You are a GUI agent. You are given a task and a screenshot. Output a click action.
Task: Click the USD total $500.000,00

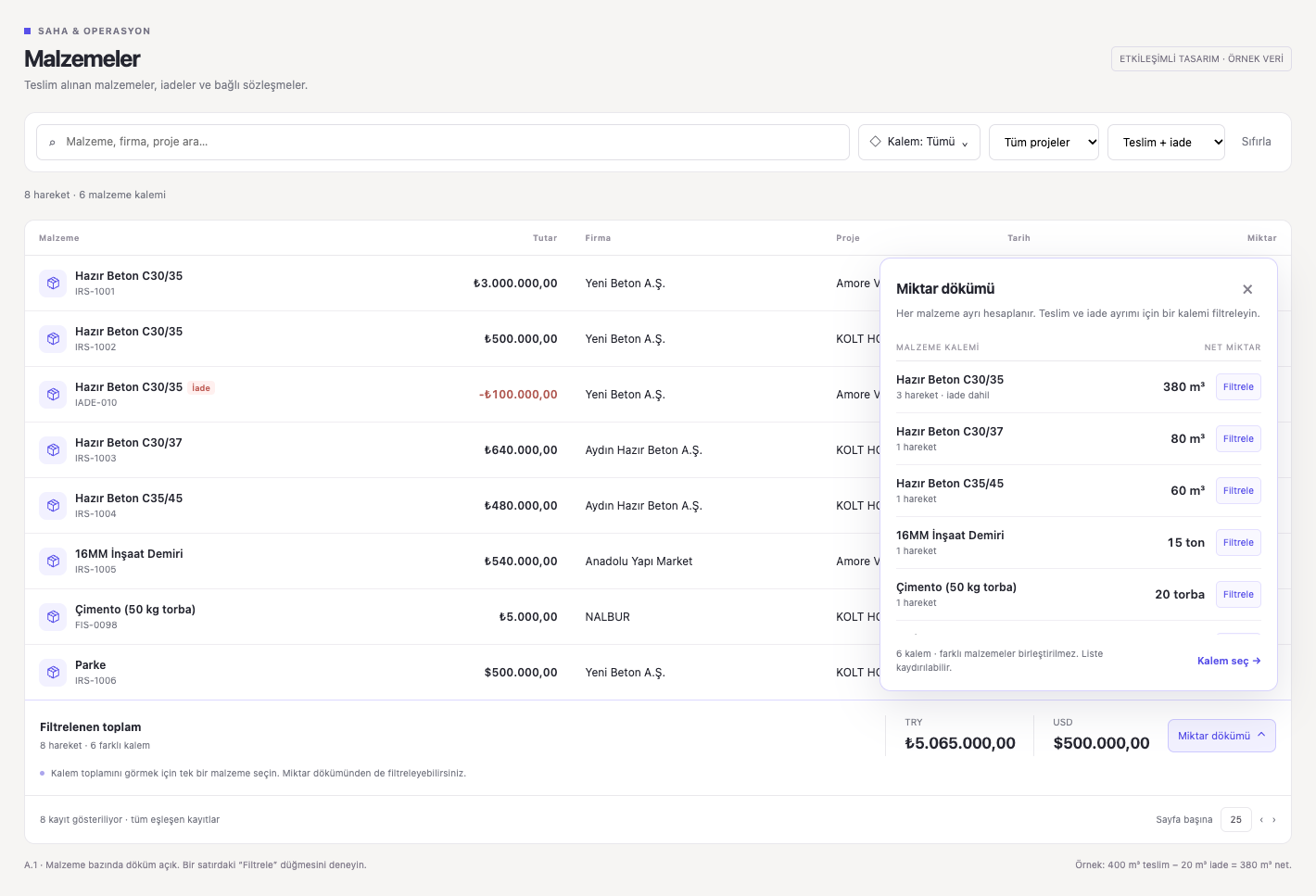(x=1101, y=743)
